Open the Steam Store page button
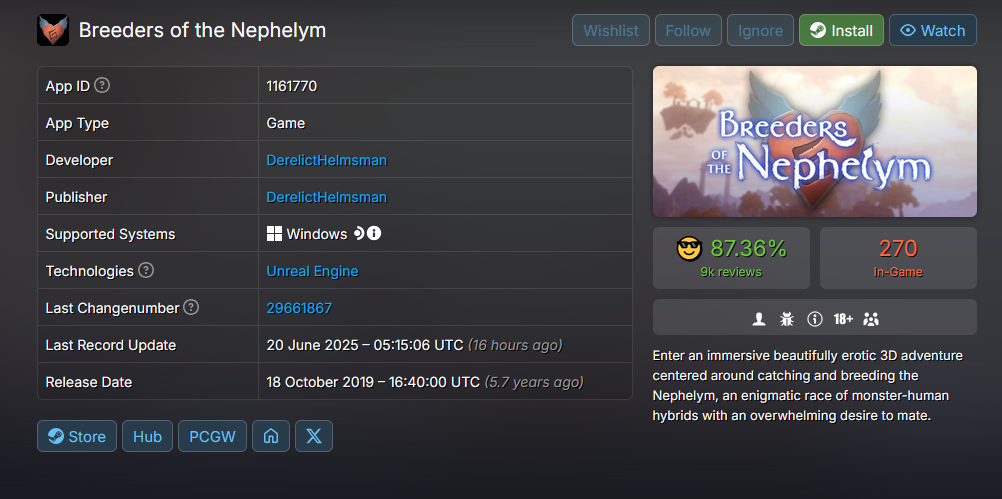The width and height of the screenshot is (1002, 499). (77, 436)
